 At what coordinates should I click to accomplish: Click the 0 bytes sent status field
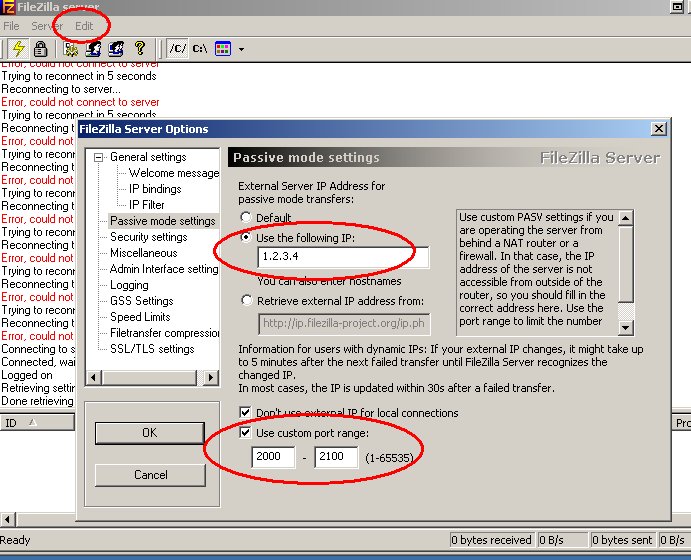622,540
